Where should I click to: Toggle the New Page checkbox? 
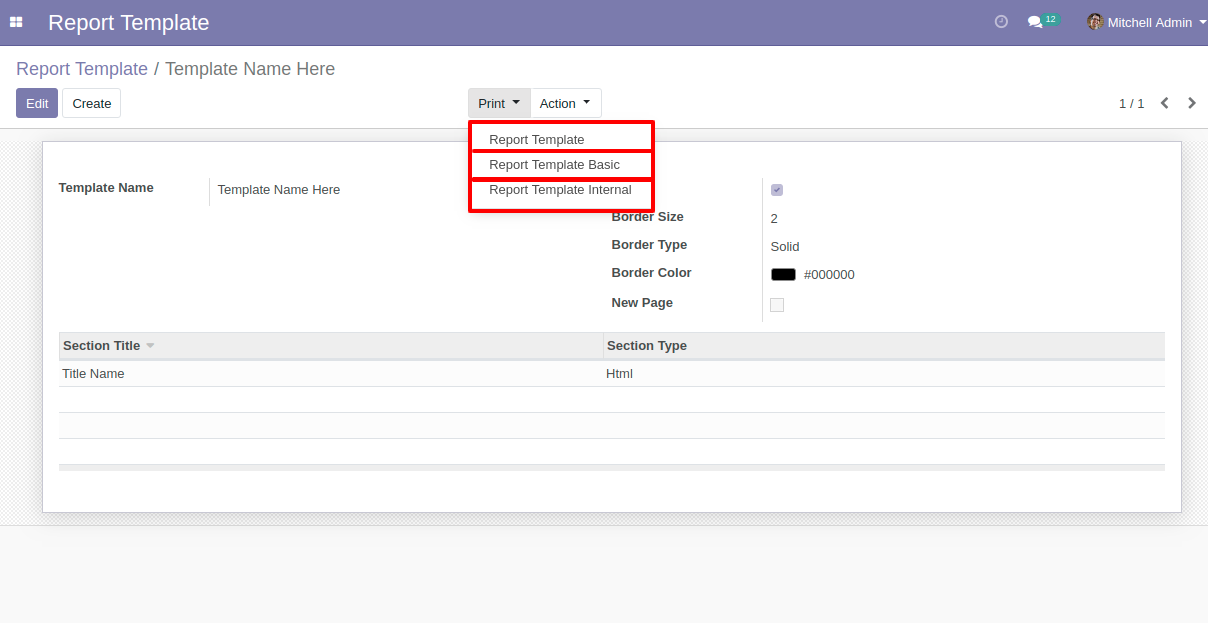tap(777, 305)
